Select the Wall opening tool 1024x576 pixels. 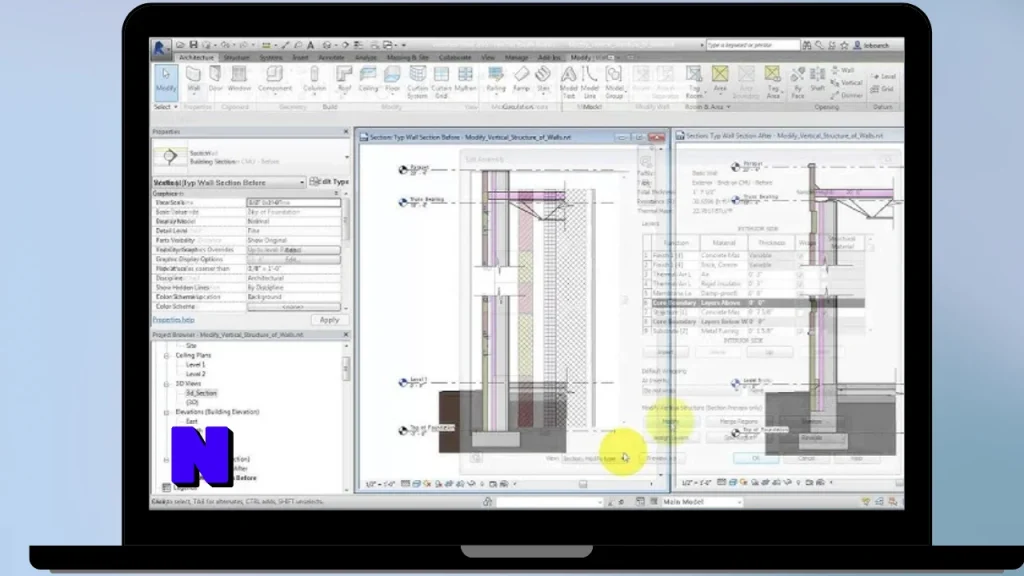coord(842,70)
